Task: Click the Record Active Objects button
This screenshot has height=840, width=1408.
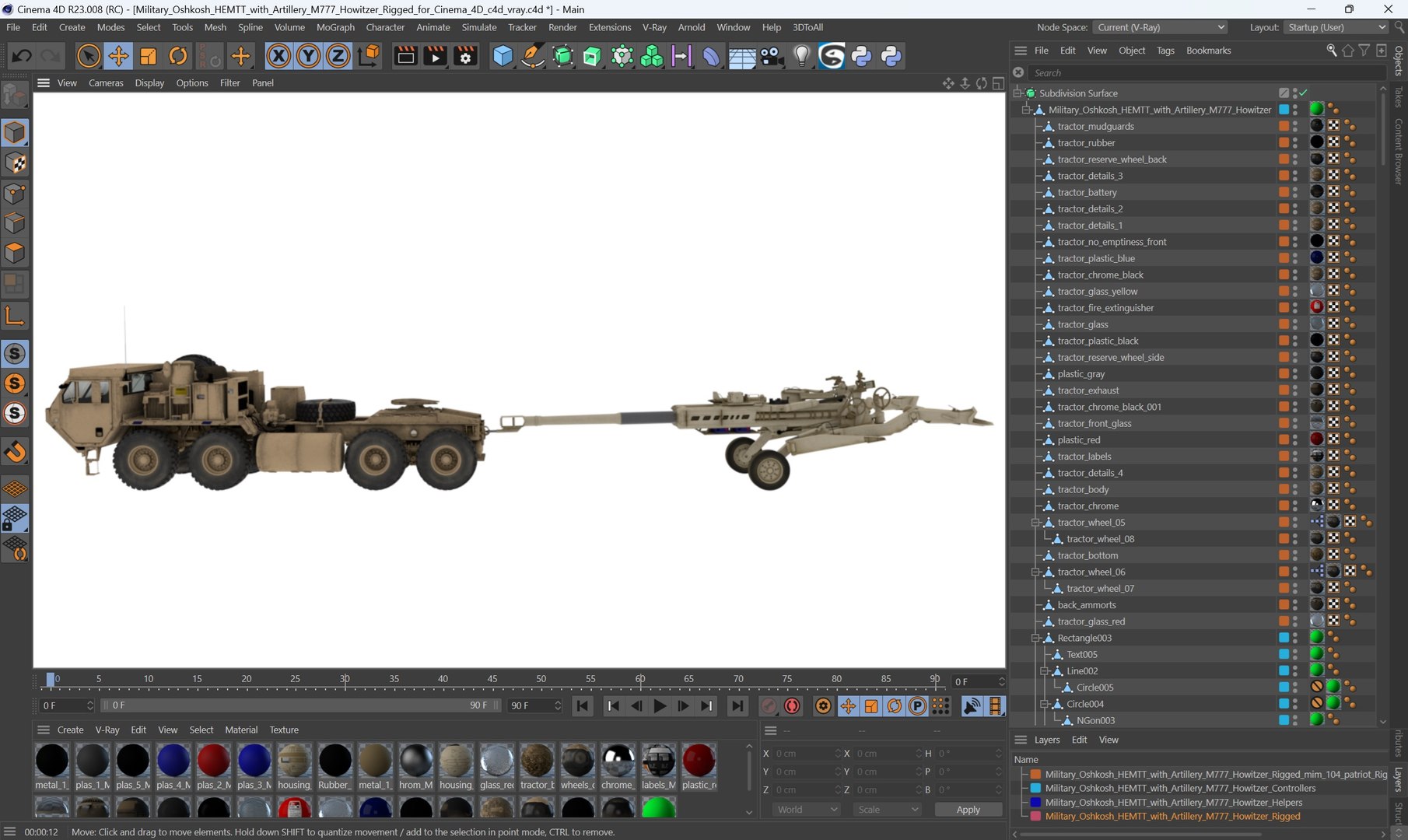Action: [769, 705]
